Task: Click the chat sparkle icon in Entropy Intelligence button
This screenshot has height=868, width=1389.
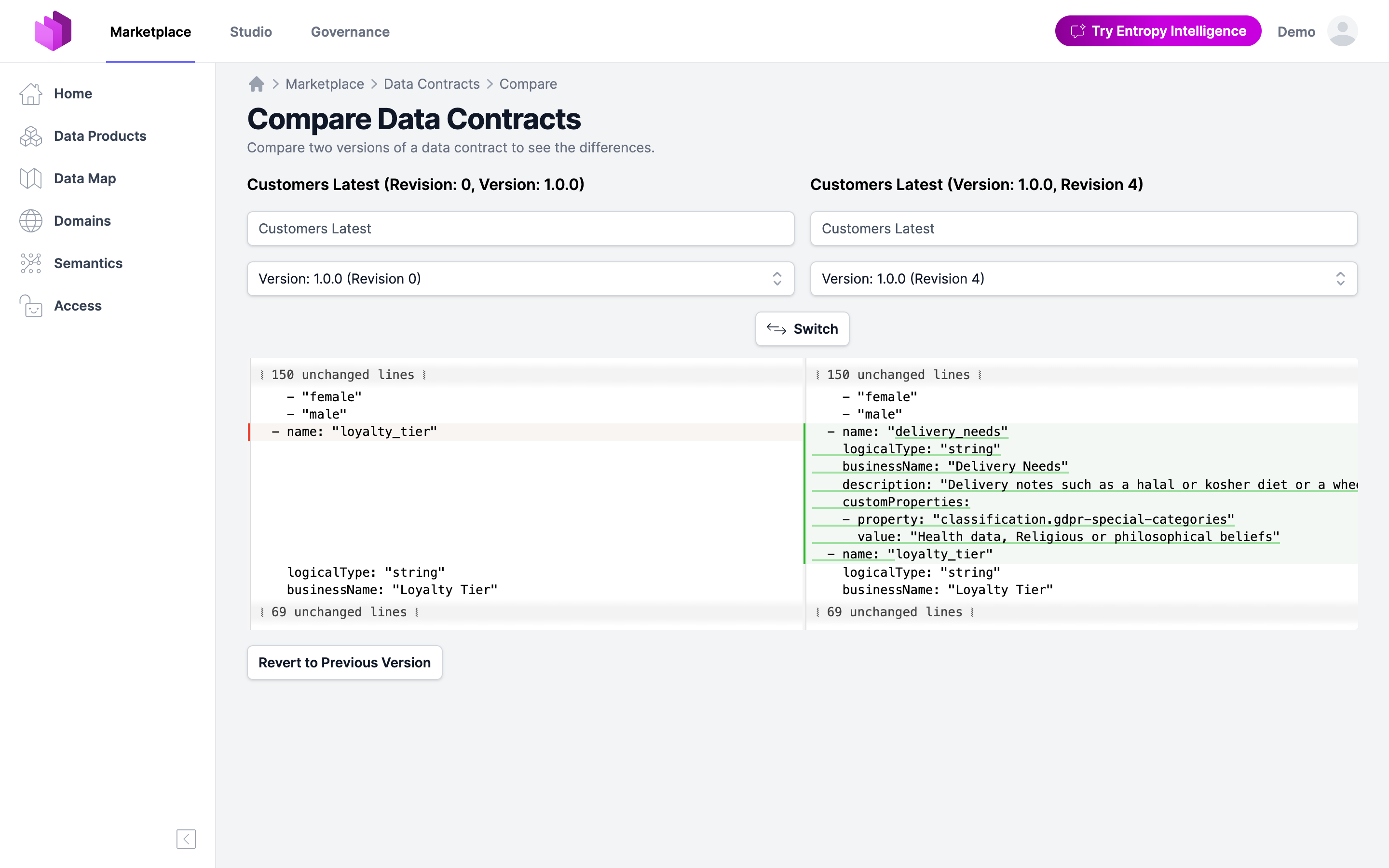Action: [1077, 31]
